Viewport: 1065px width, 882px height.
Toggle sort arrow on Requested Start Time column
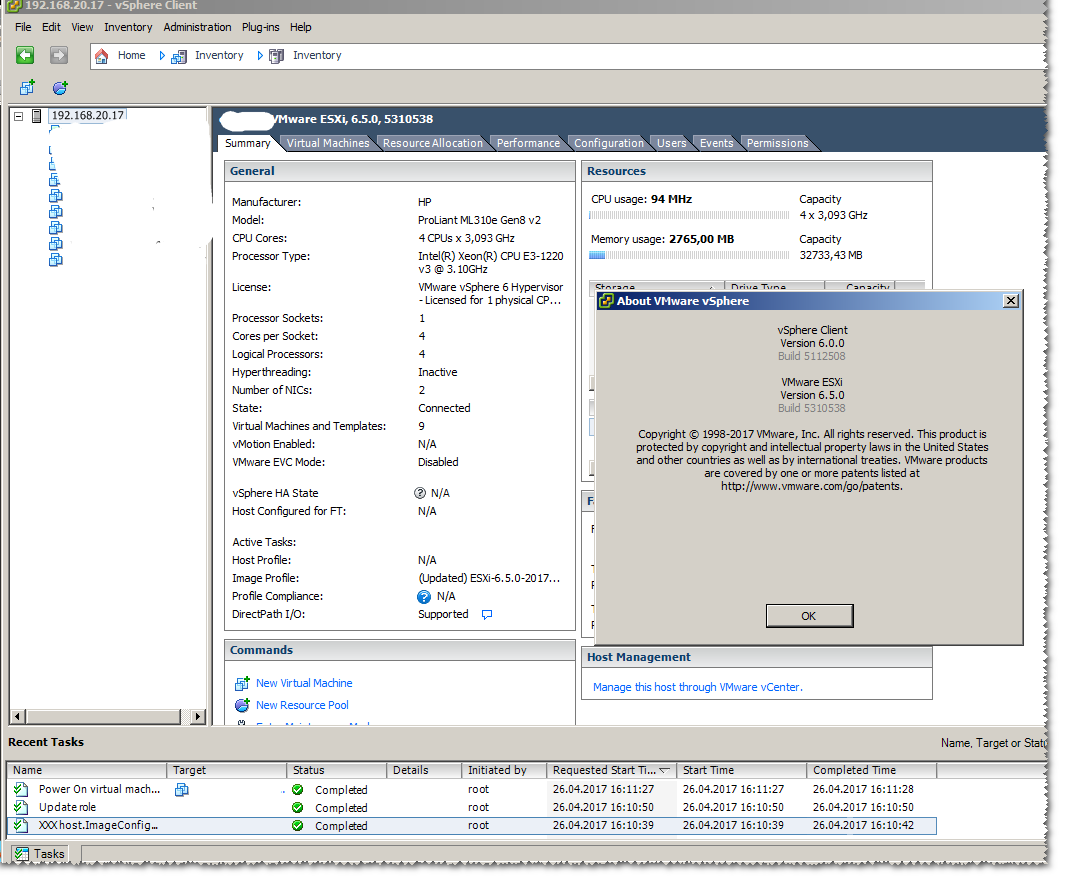click(x=664, y=771)
